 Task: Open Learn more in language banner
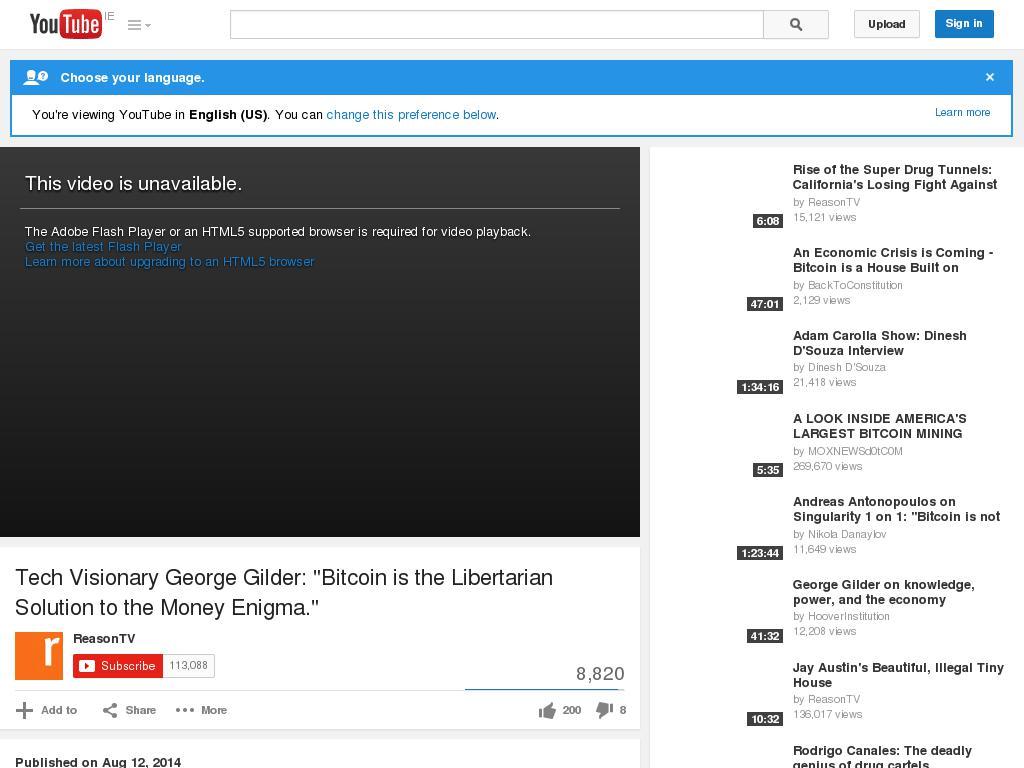pyautogui.click(x=963, y=112)
